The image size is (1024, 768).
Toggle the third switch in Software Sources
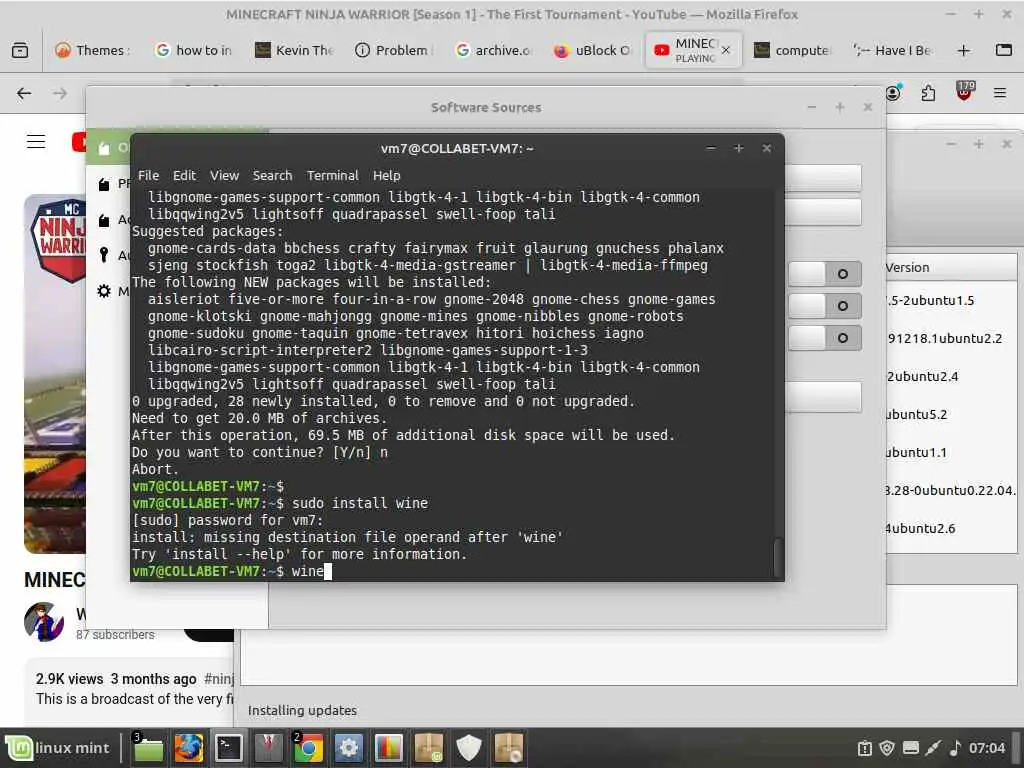825,338
